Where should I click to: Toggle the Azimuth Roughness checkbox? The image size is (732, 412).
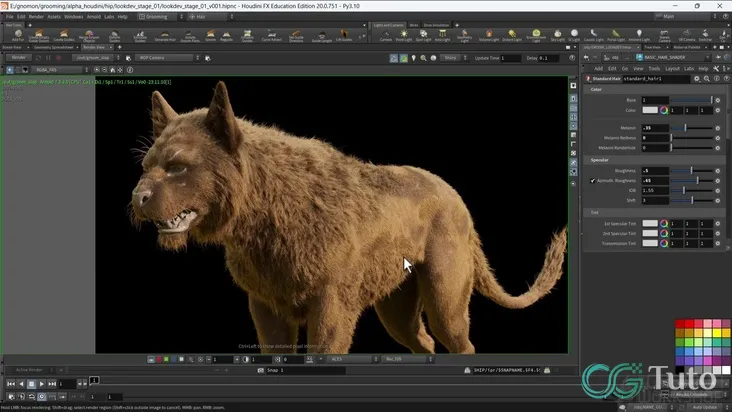592,181
